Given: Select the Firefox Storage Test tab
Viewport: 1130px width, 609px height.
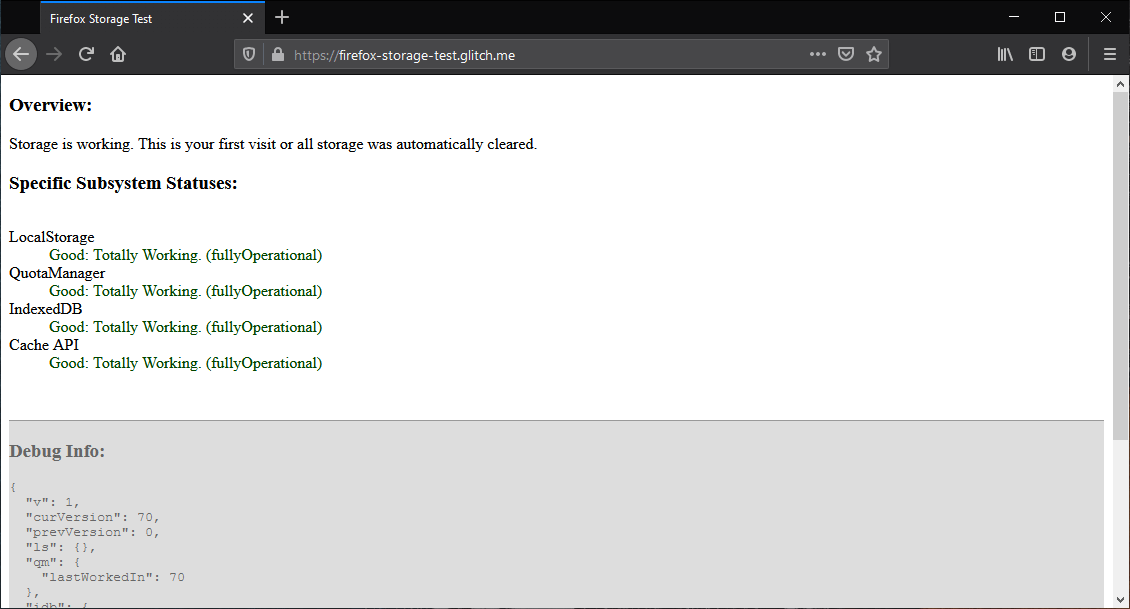Looking at the screenshot, I should tap(130, 18).
